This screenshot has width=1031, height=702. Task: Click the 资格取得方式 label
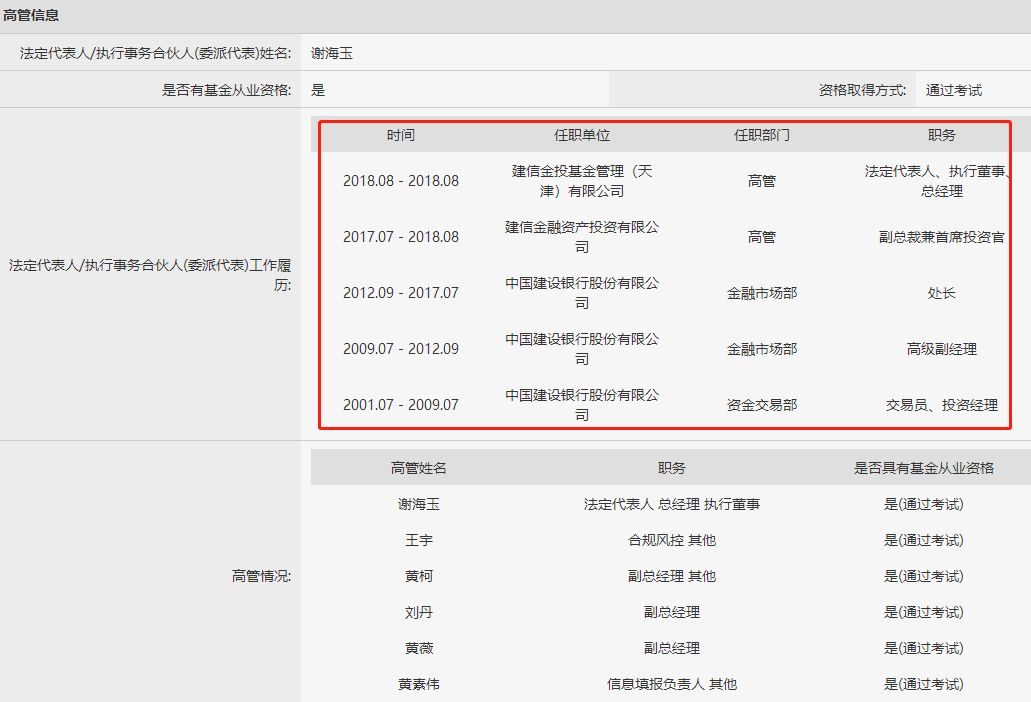[x=862, y=90]
